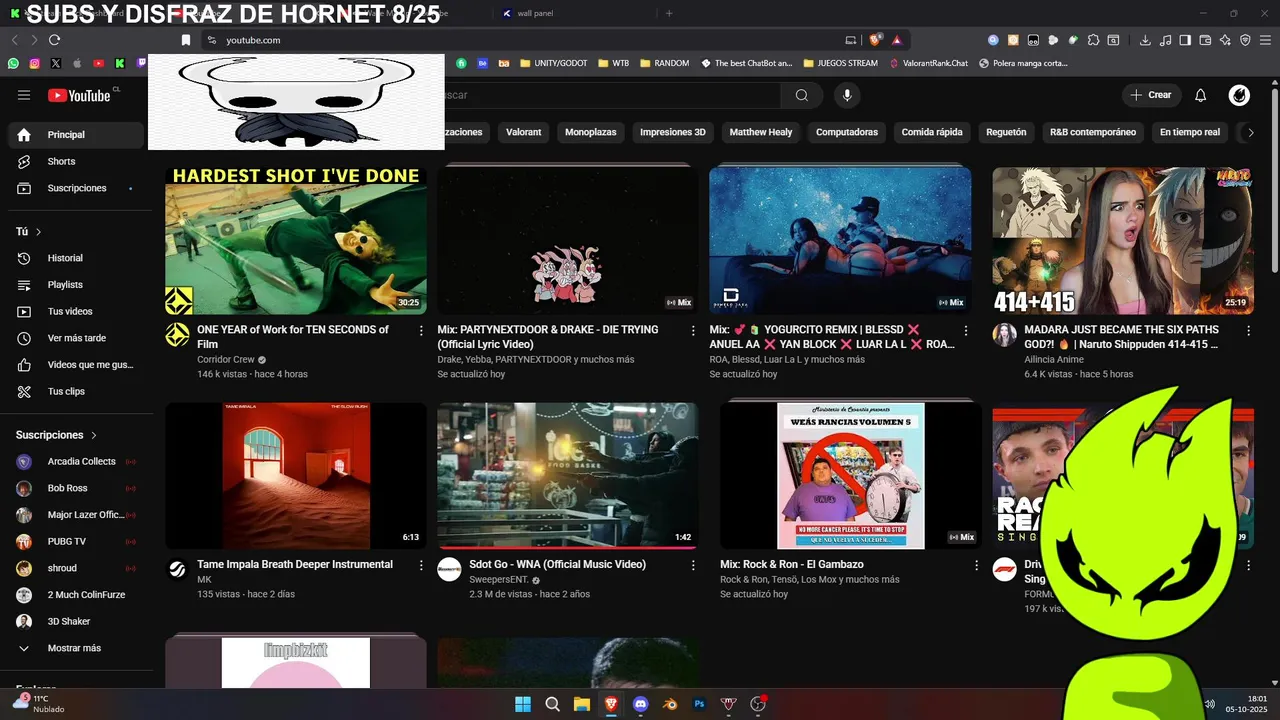The height and width of the screenshot is (720, 1280).
Task: Select the Matthew Healy filter chip
Action: pyautogui.click(x=760, y=132)
